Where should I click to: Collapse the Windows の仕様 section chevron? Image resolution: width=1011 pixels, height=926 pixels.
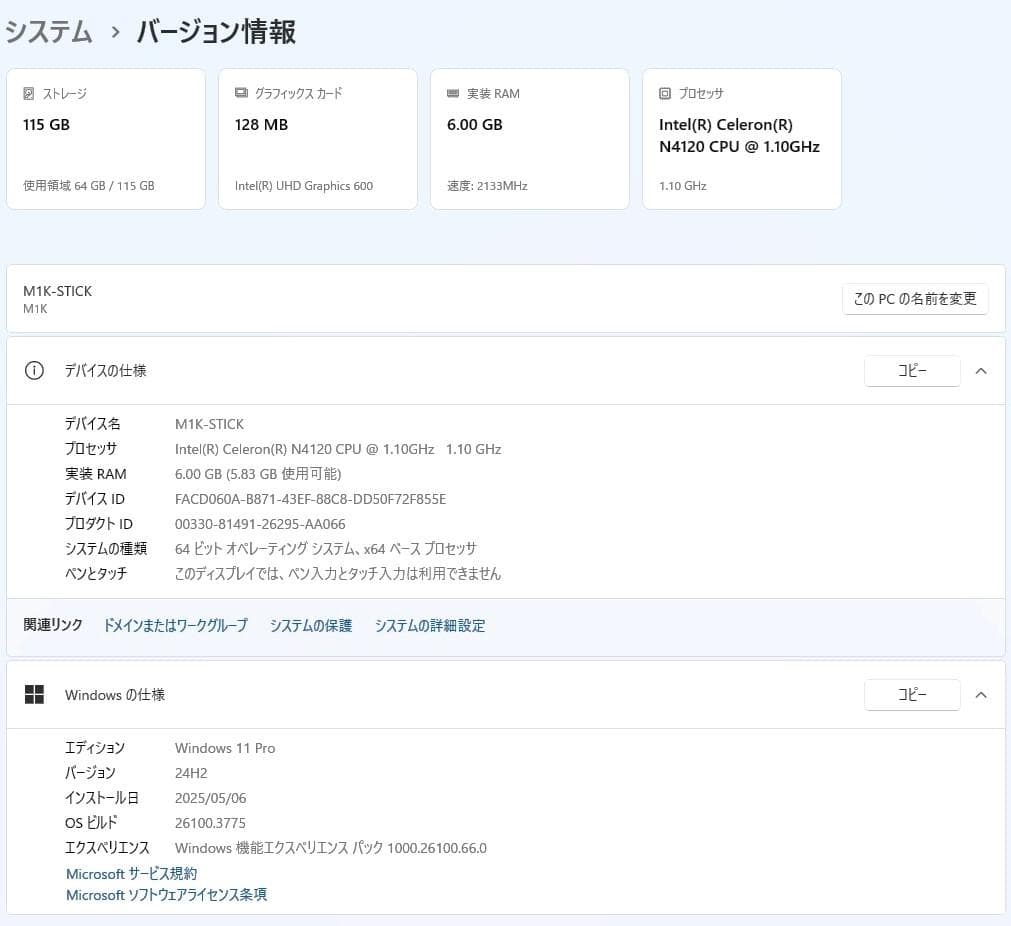(x=981, y=694)
